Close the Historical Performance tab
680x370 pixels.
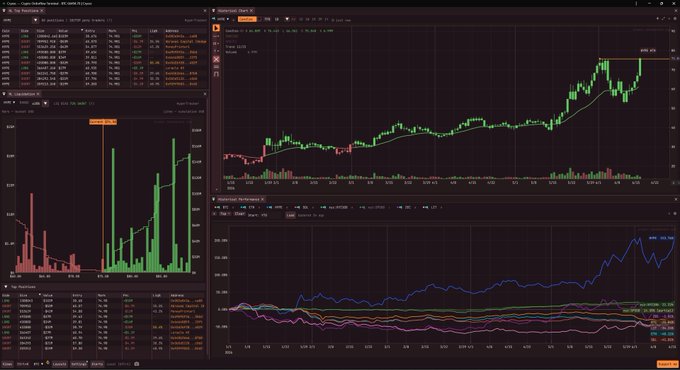(x=262, y=199)
